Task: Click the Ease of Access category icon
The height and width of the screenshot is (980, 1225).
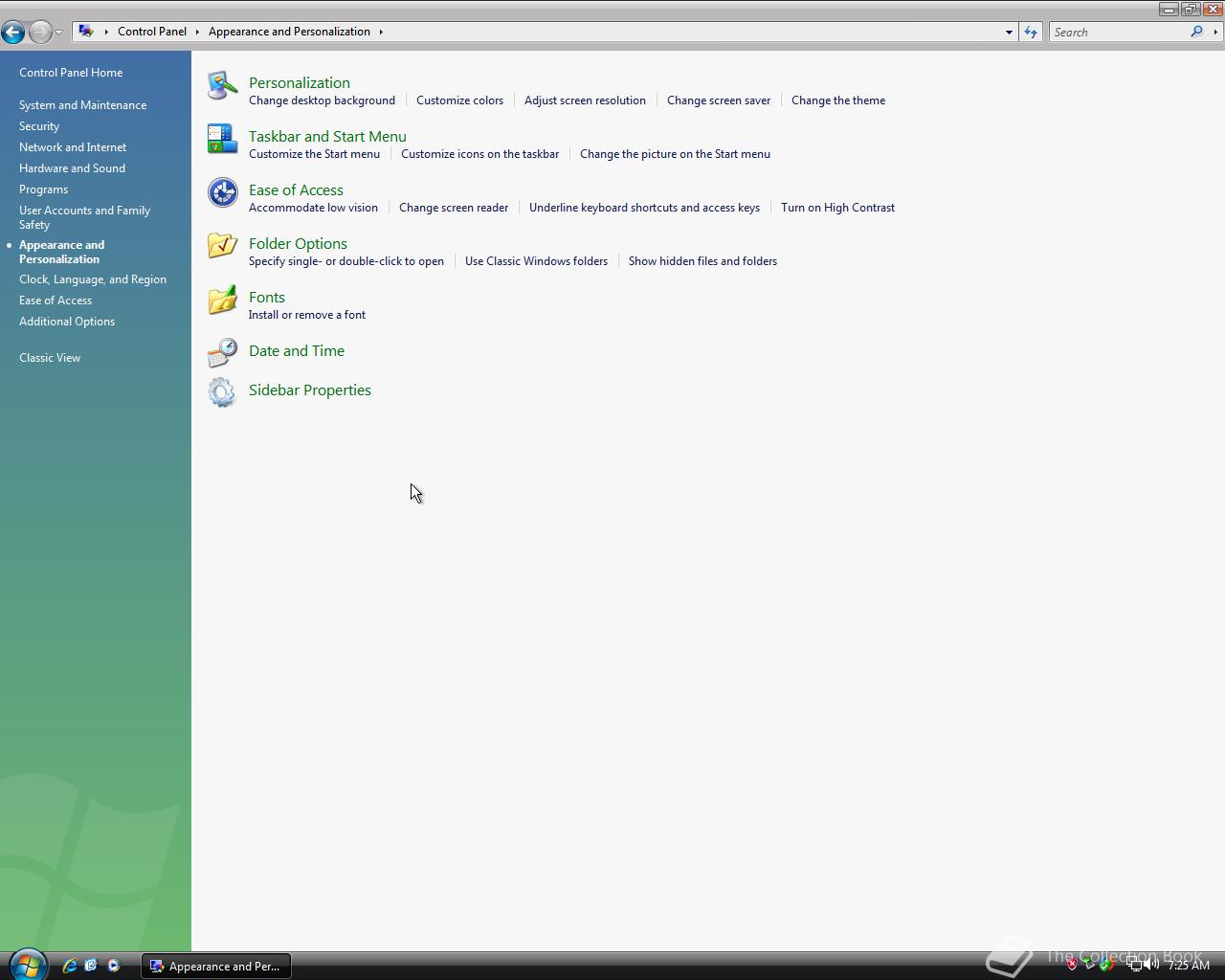Action: click(222, 192)
